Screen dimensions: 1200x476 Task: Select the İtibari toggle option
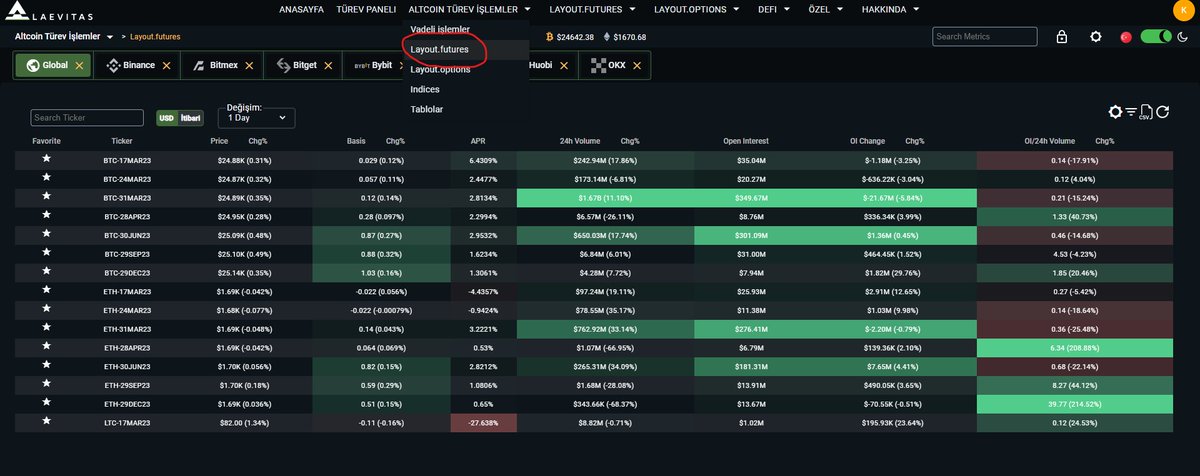point(190,118)
